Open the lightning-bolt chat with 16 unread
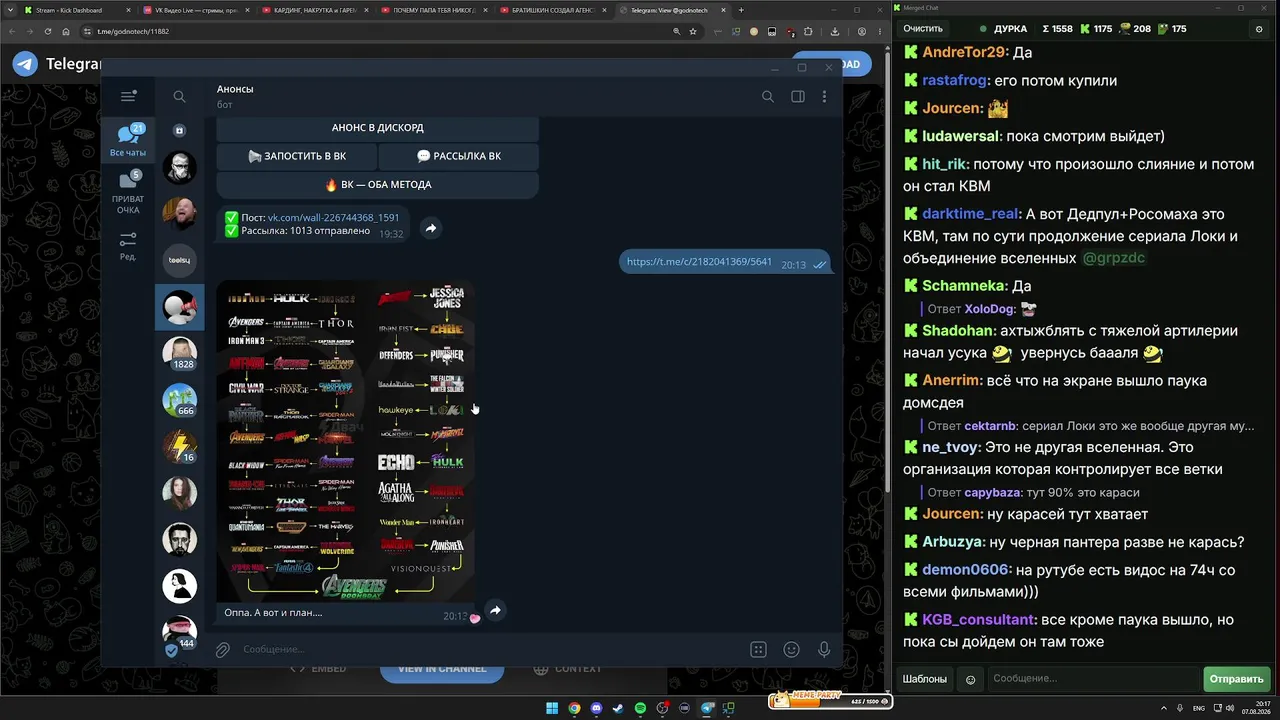The height and width of the screenshot is (720, 1280). coord(180,446)
